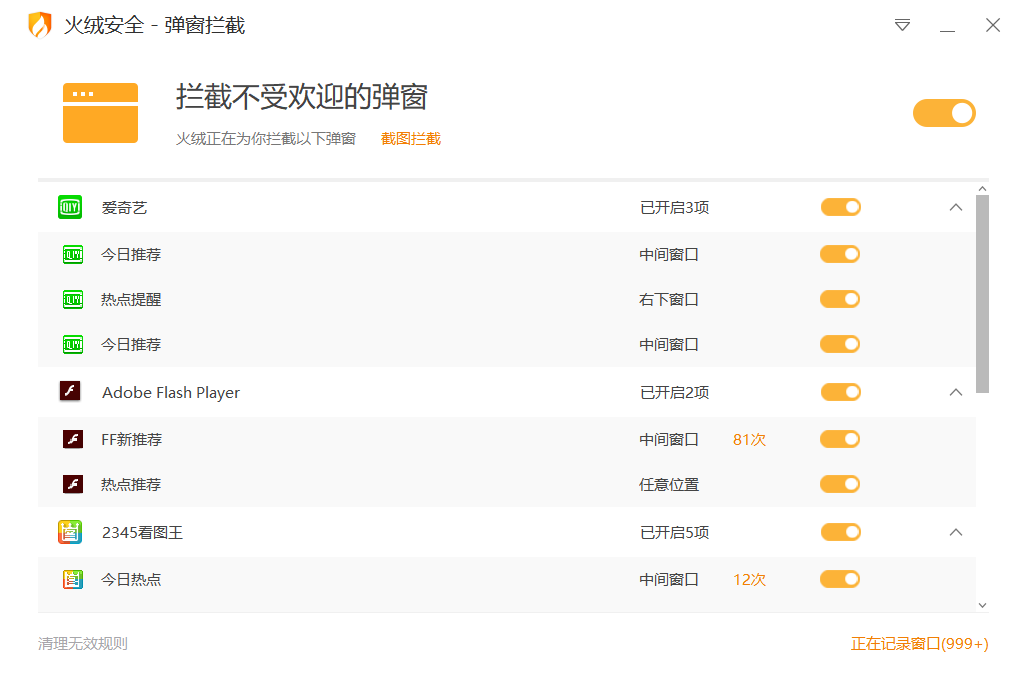
Task: Click the 热点推荐 Flash icon
Action: click(73, 484)
